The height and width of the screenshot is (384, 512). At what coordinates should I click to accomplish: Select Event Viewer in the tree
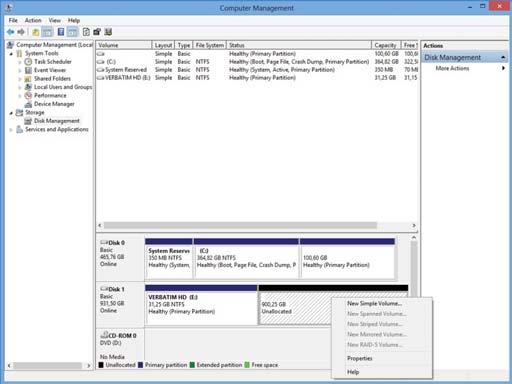pos(50,70)
